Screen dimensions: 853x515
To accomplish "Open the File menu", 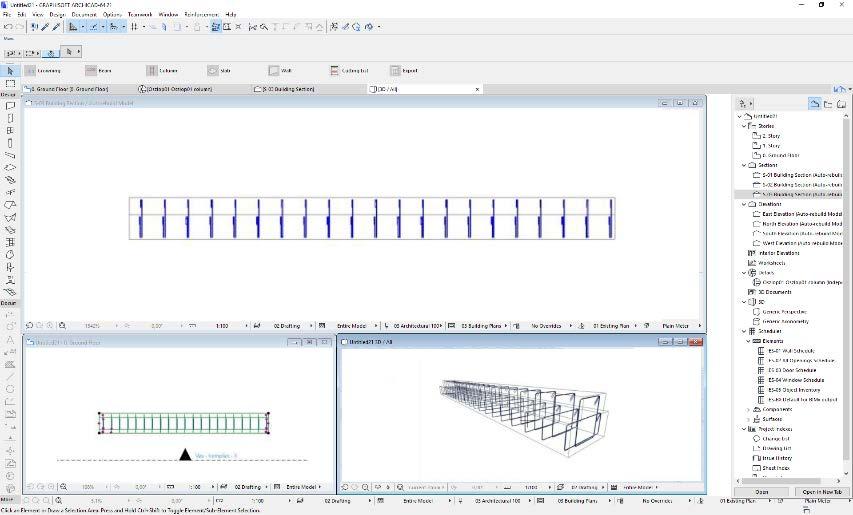I will click(7, 15).
